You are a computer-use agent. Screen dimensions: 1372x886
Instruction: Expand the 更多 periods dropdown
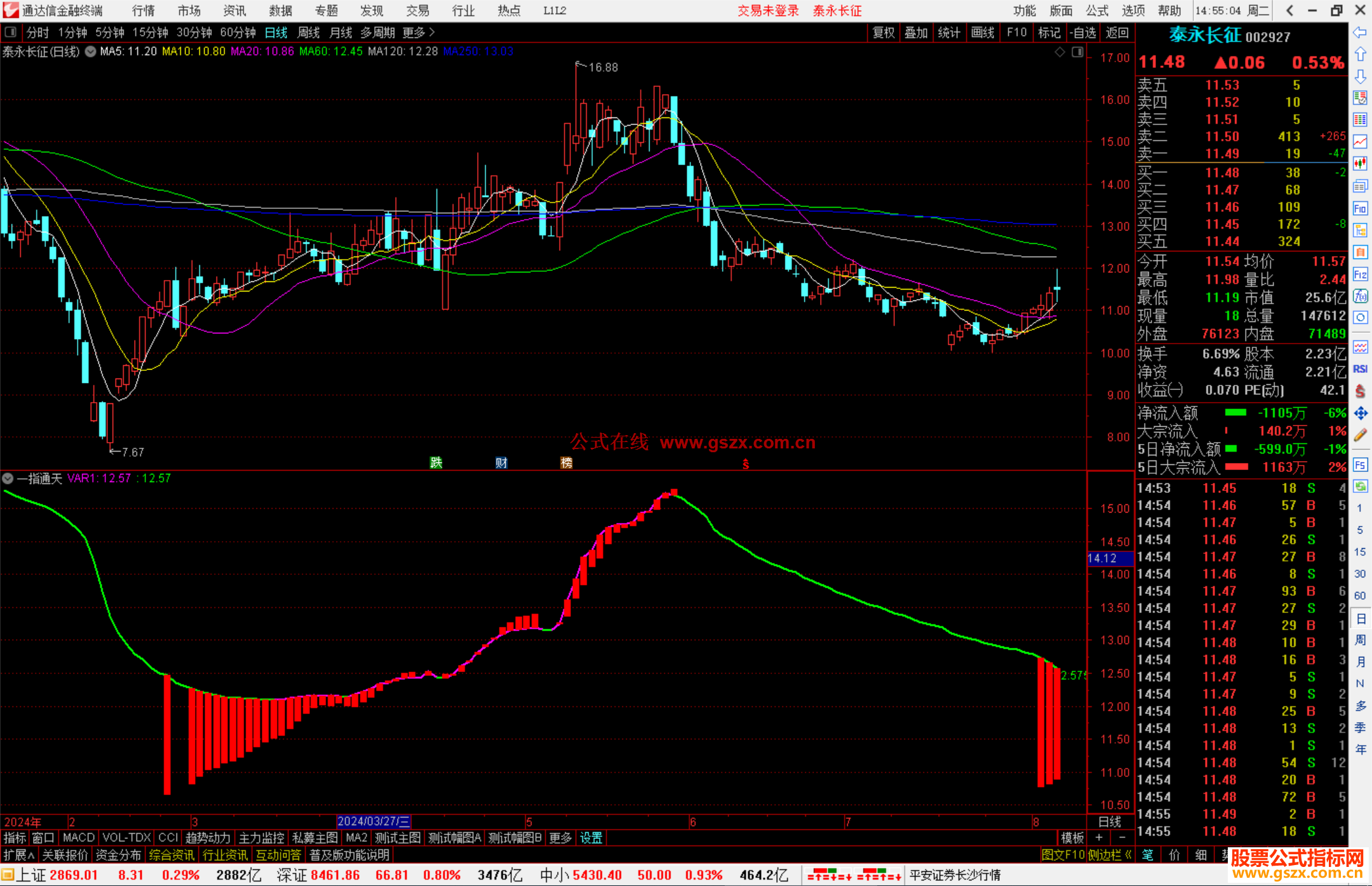[x=418, y=32]
